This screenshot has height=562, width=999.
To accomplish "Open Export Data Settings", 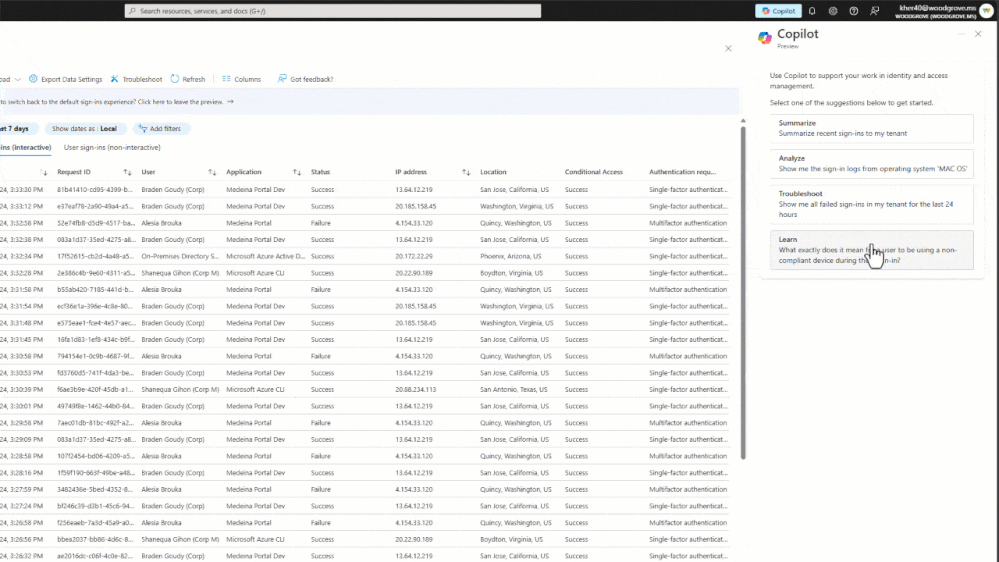I will click(66, 79).
